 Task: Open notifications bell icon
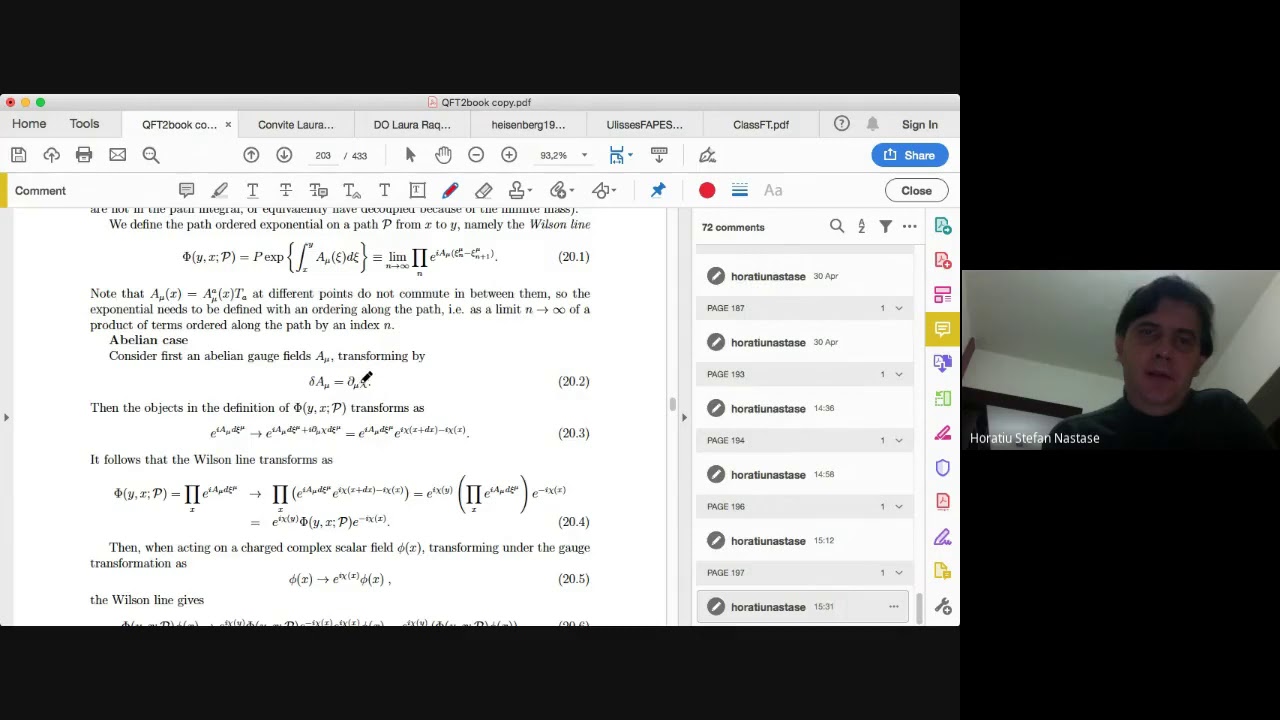(x=872, y=124)
